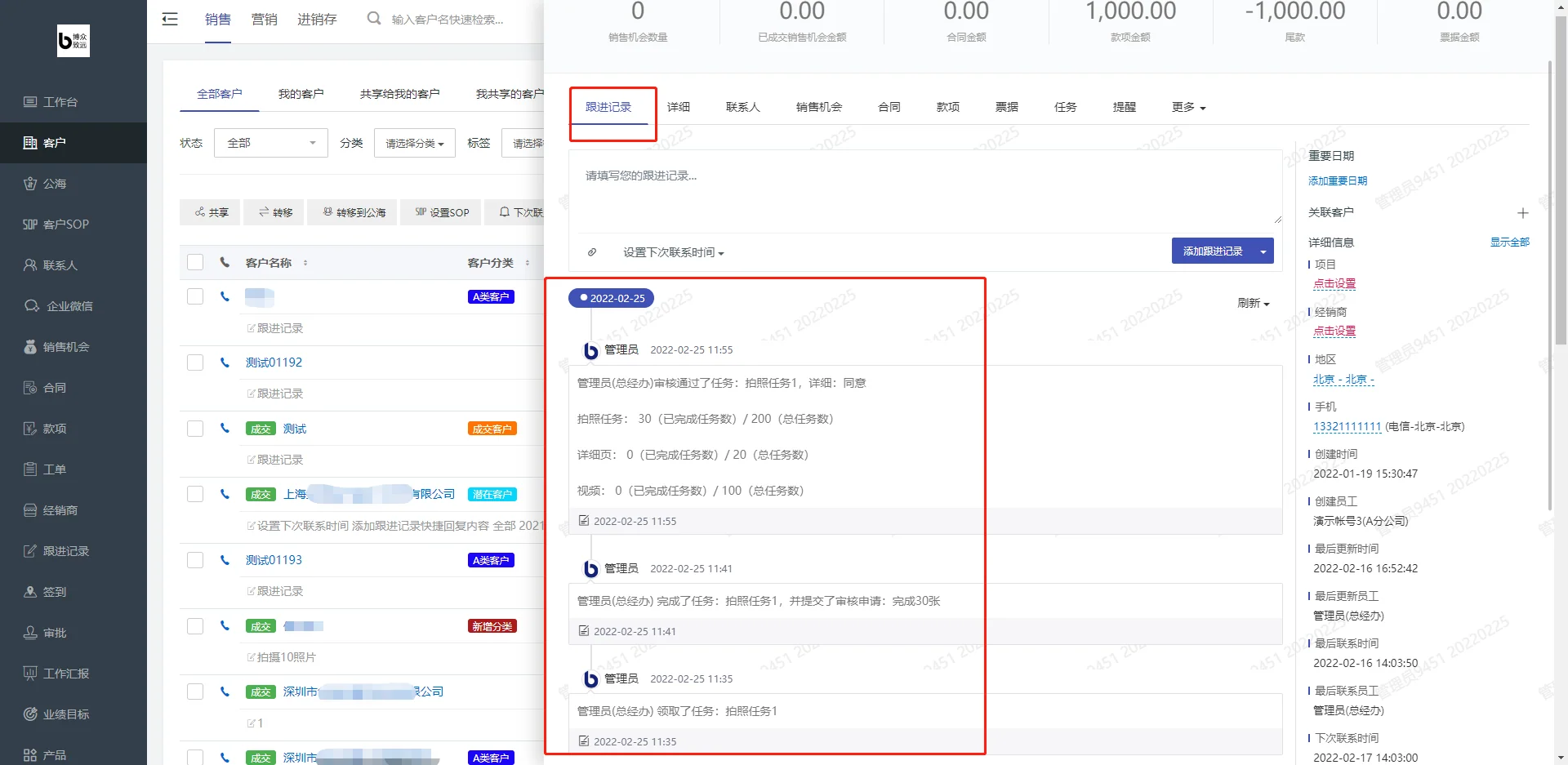Viewport: 1568px width, 765px height.
Task: Collapse the sidebar with the menu icon
Action: click(170, 20)
